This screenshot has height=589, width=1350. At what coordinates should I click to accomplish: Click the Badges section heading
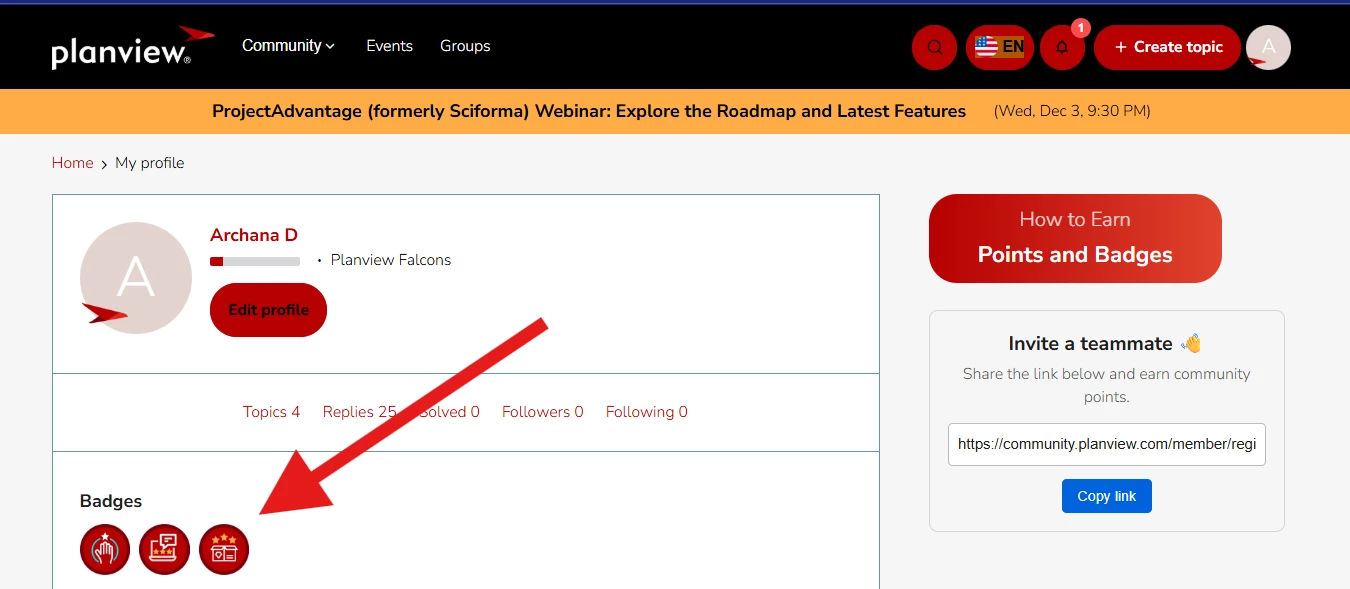111,501
